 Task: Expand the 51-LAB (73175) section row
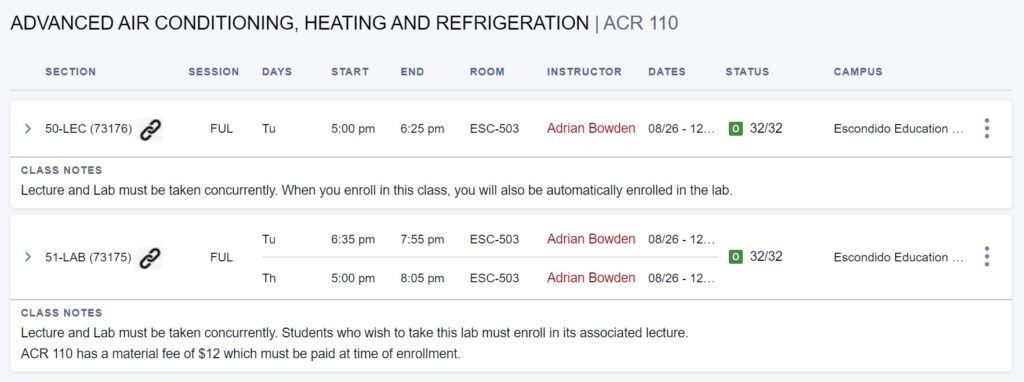27,257
